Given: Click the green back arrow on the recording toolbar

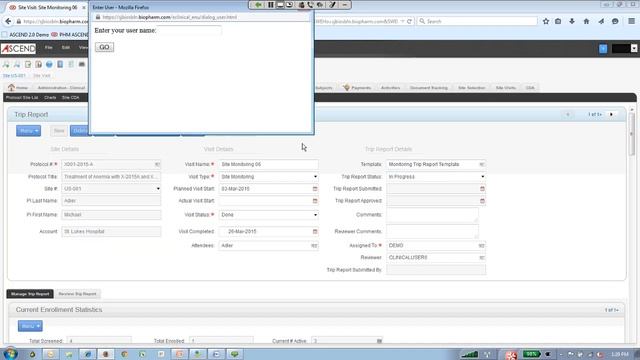Looking at the screenshot, I should tap(258, 5).
